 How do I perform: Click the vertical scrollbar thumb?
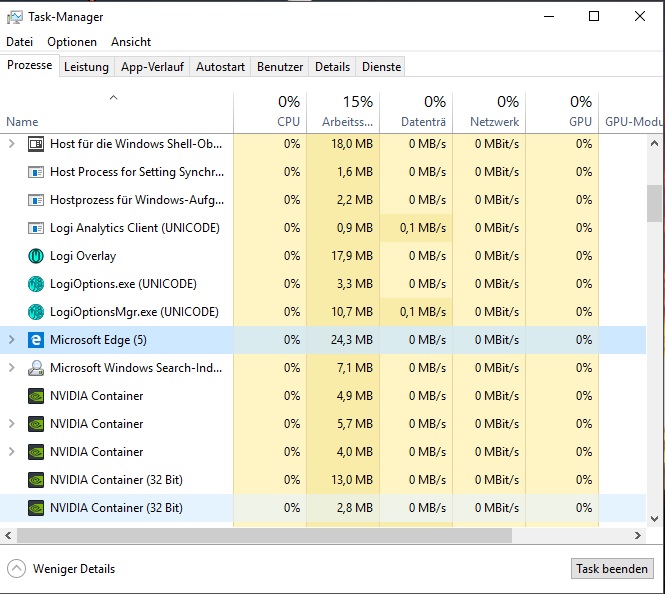click(654, 204)
